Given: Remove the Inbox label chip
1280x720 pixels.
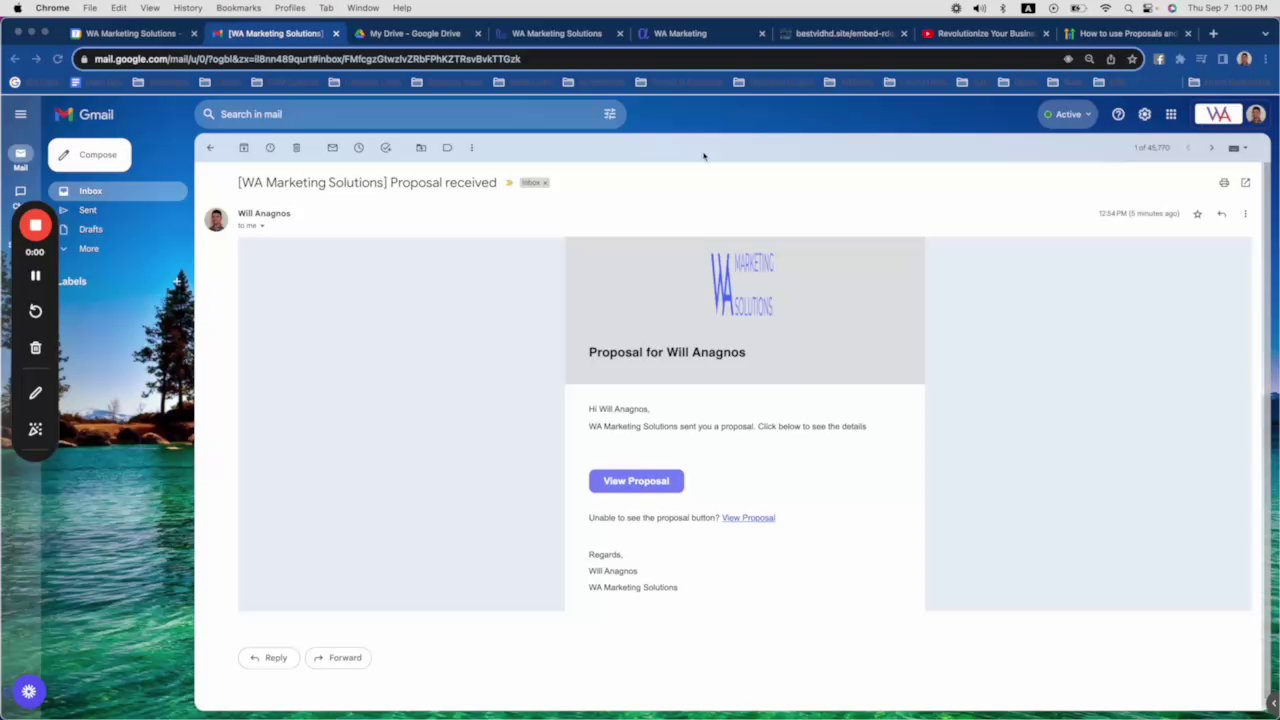Looking at the screenshot, I should tap(545, 183).
